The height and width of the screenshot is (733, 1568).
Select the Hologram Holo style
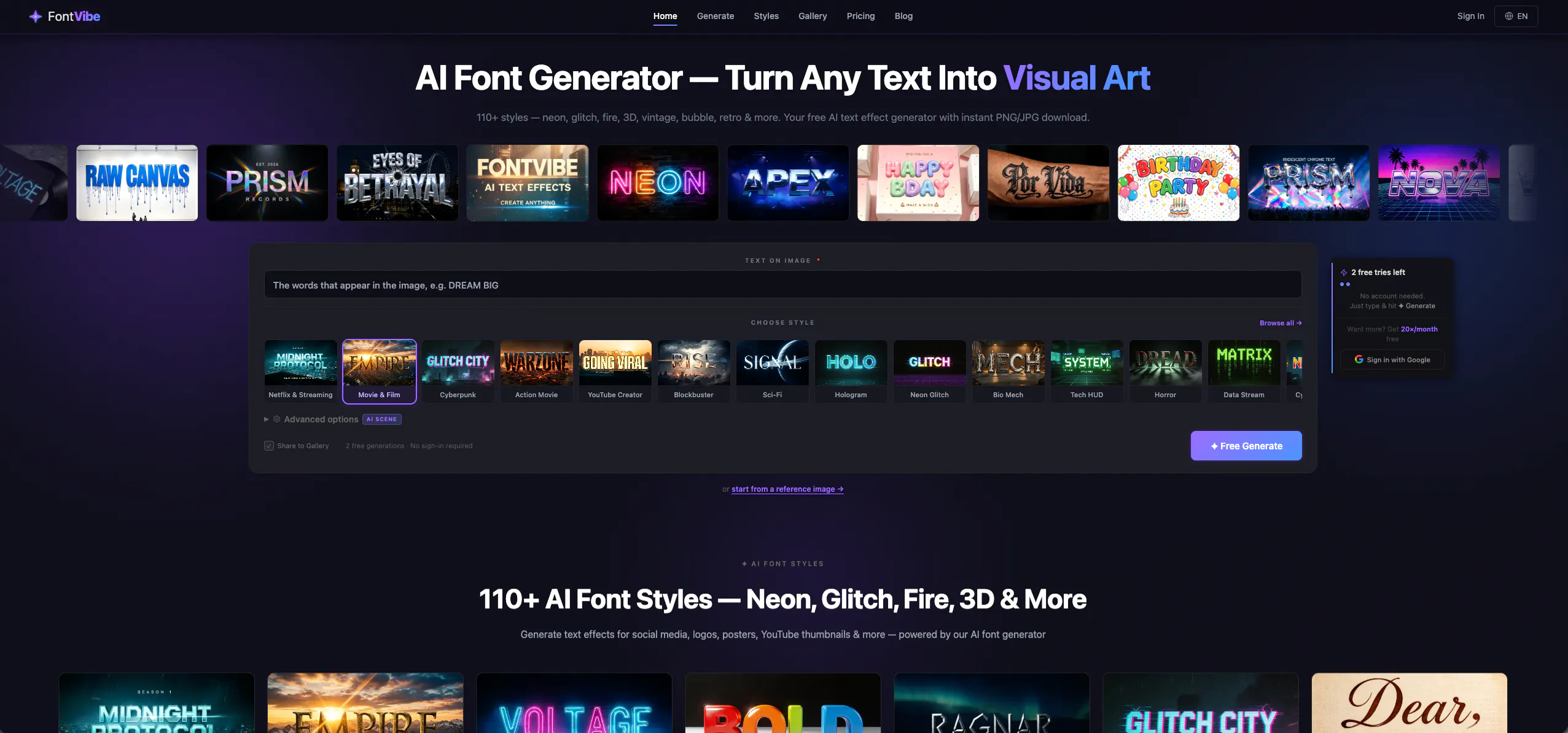(x=851, y=371)
